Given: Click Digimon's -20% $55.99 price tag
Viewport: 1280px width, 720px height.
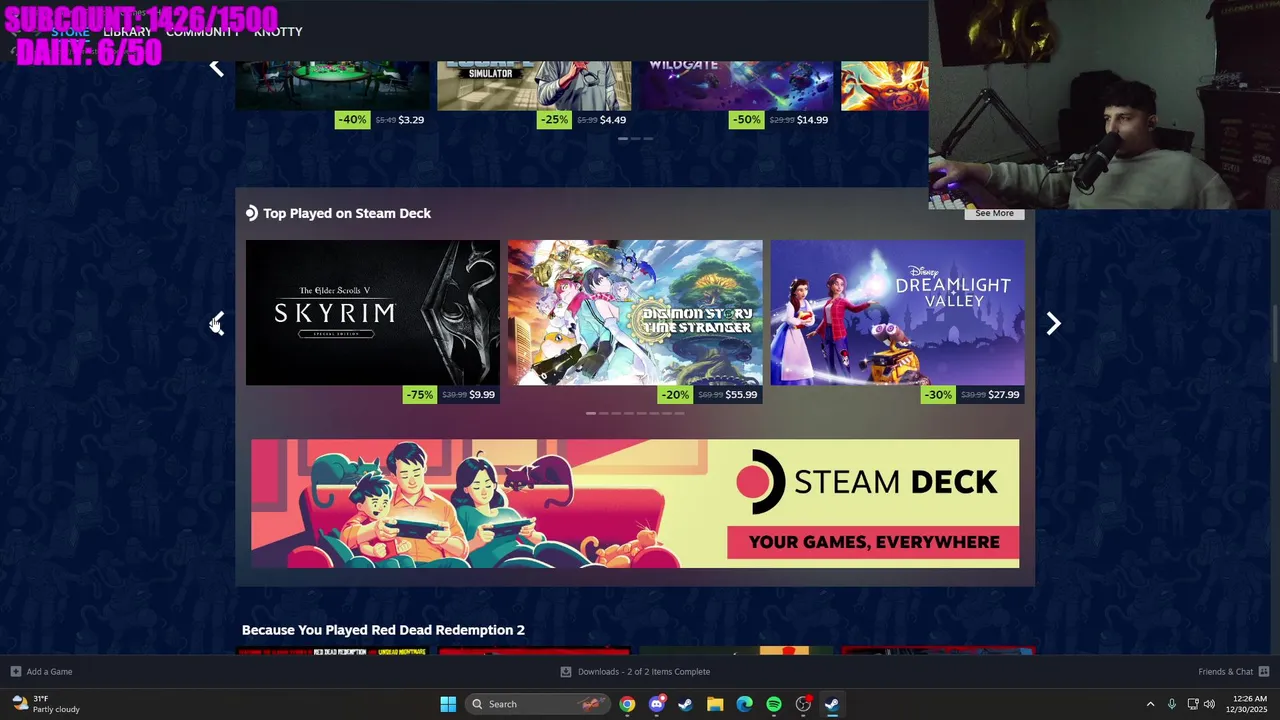Looking at the screenshot, I should (710, 394).
